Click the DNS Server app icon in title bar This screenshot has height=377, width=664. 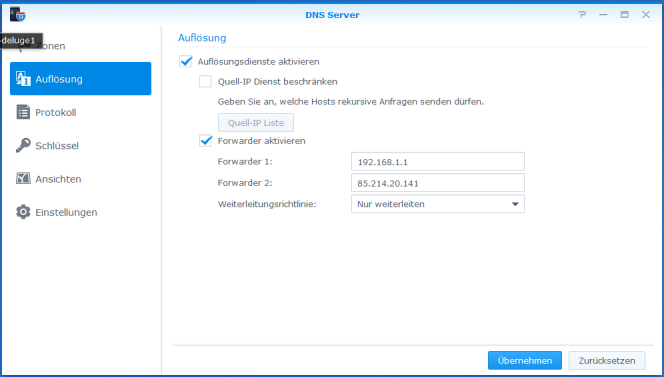click(x=18, y=14)
